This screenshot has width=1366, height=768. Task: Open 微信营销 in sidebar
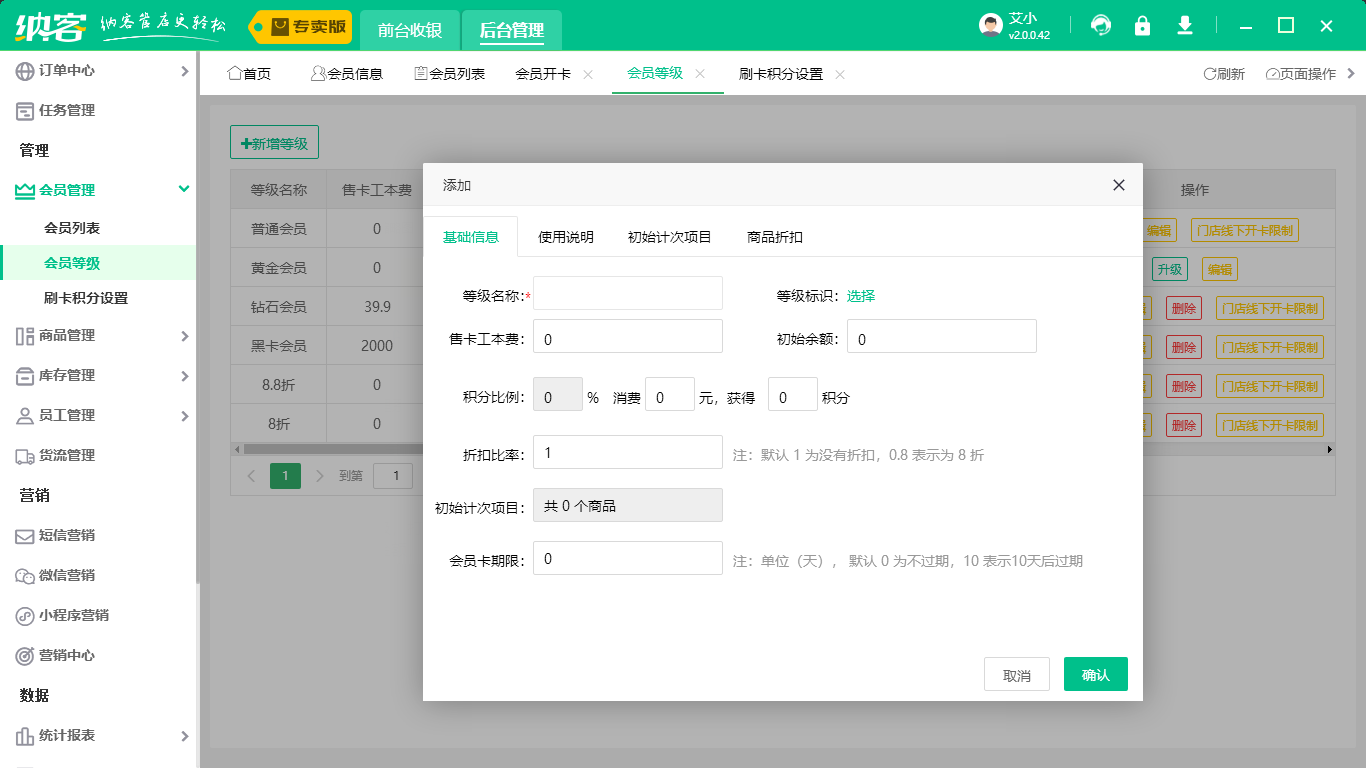coord(66,576)
